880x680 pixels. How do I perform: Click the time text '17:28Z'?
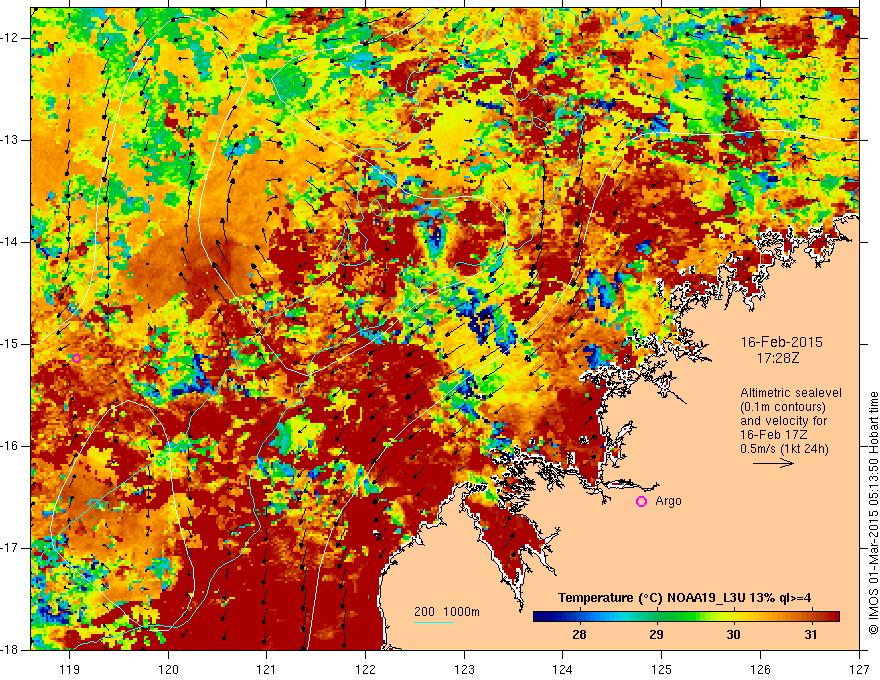click(778, 358)
